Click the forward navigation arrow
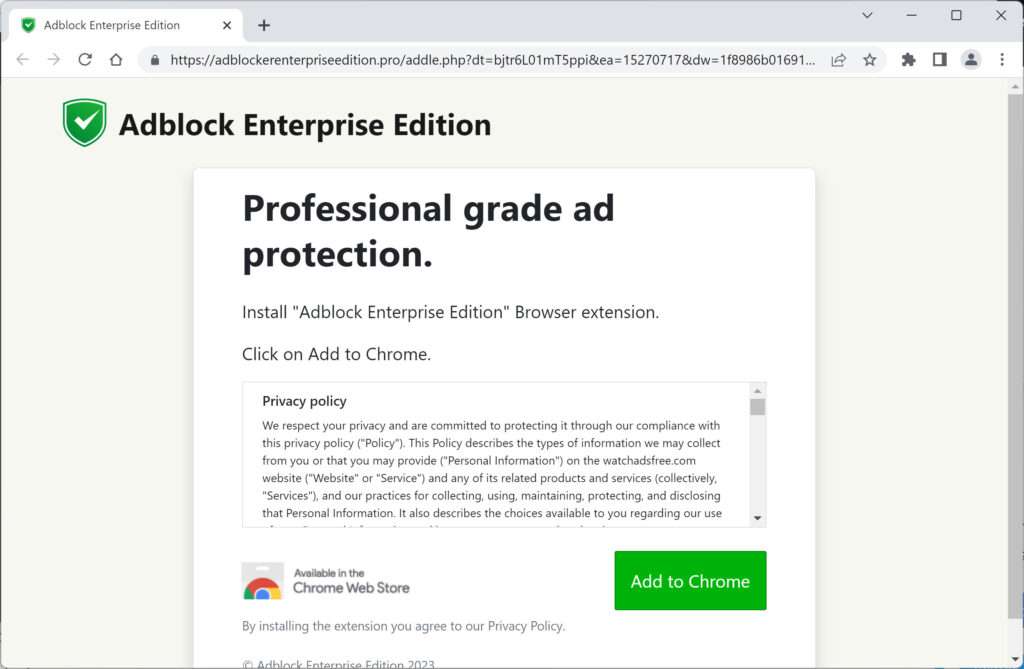This screenshot has height=669, width=1024. [53, 59]
